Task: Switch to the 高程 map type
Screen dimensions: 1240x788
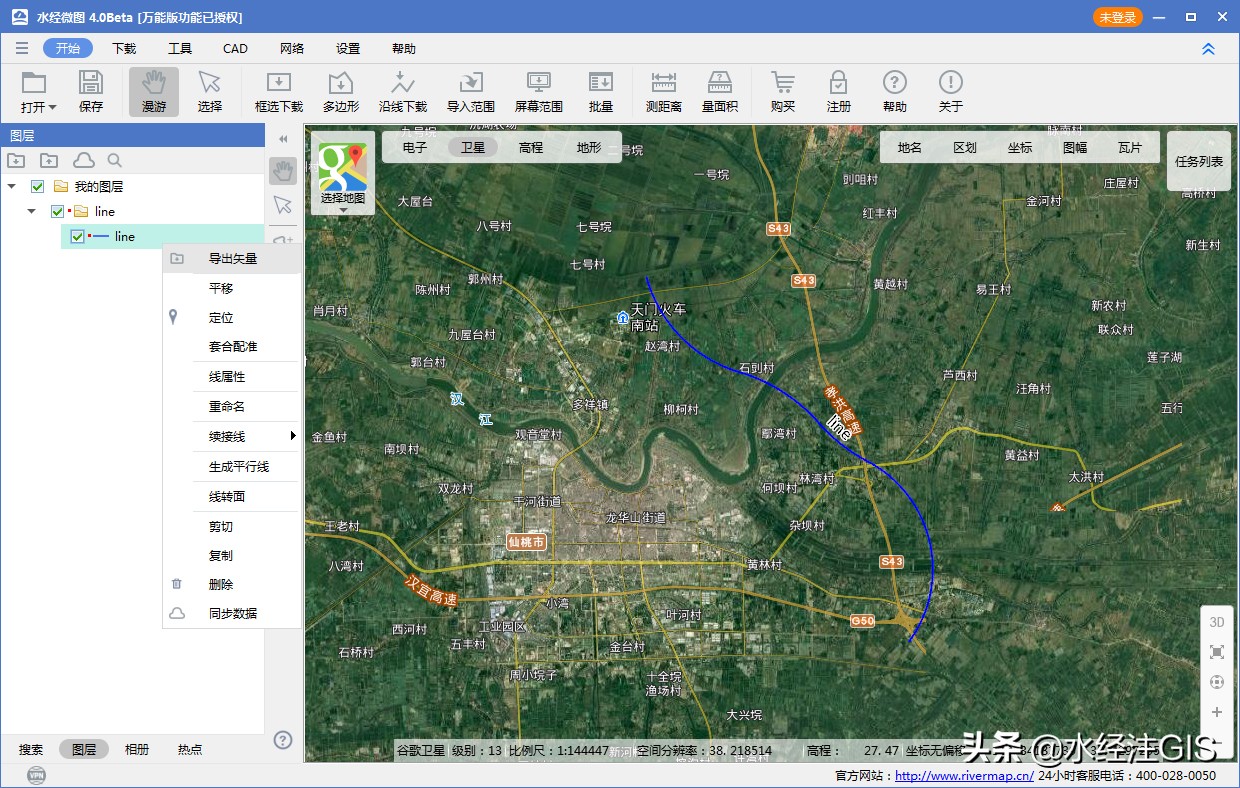Action: (x=531, y=147)
